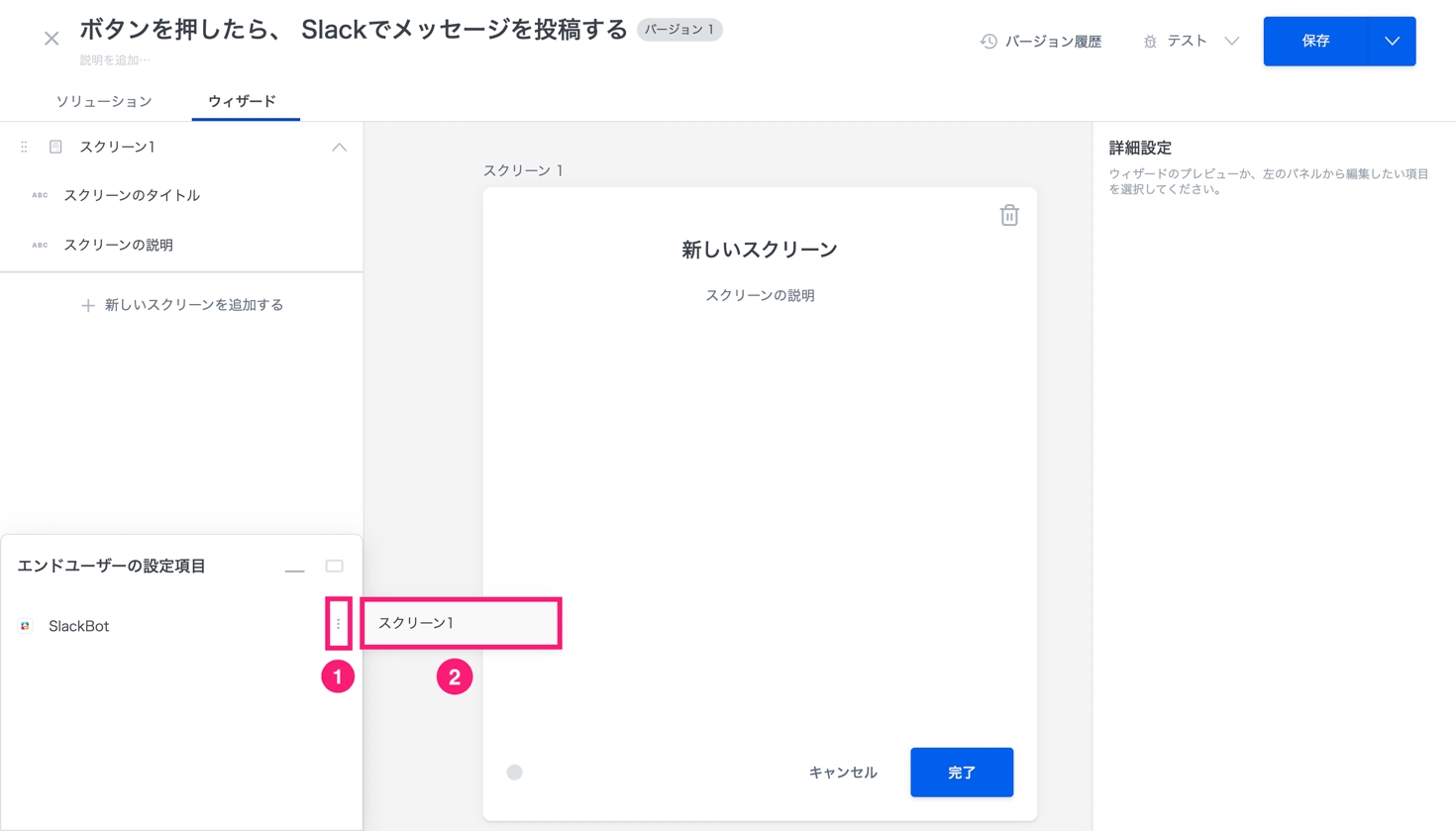The width and height of the screenshot is (1456, 831).
Task: Expand the エンドユーザーの設定項目 panel window icon
Action: [x=334, y=567]
